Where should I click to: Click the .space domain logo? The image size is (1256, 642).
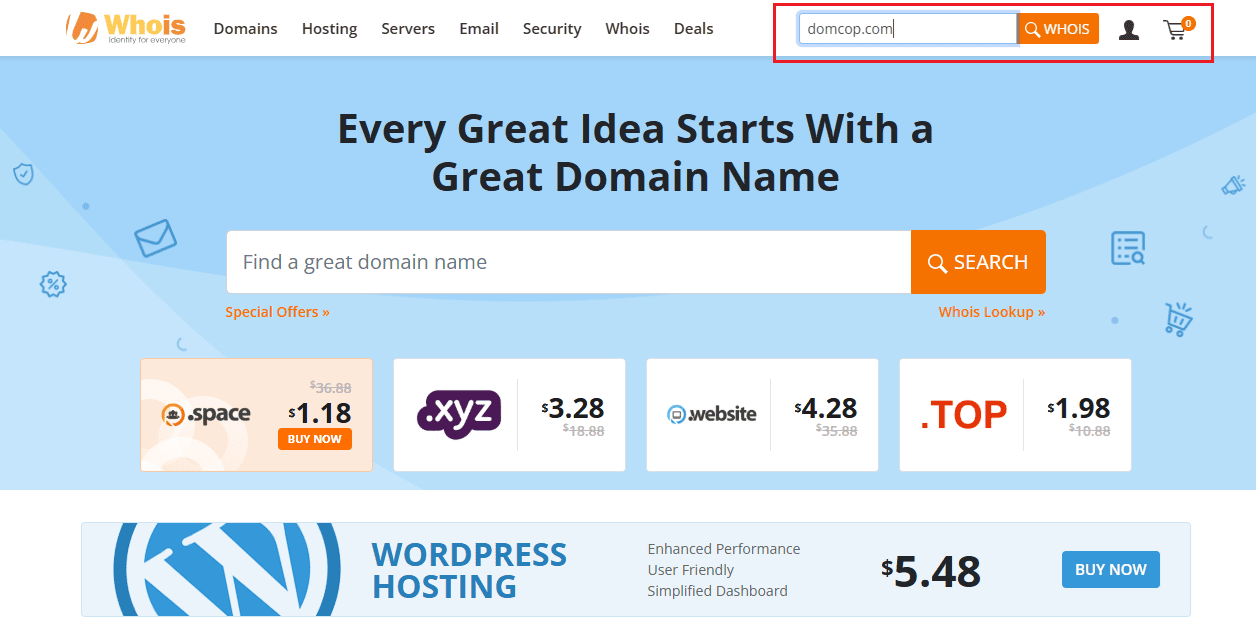[206, 414]
